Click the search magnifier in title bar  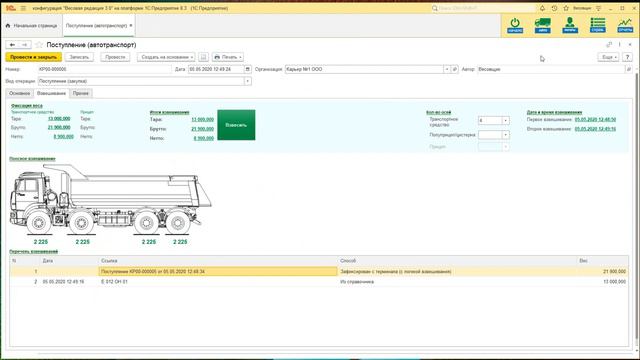point(435,8)
